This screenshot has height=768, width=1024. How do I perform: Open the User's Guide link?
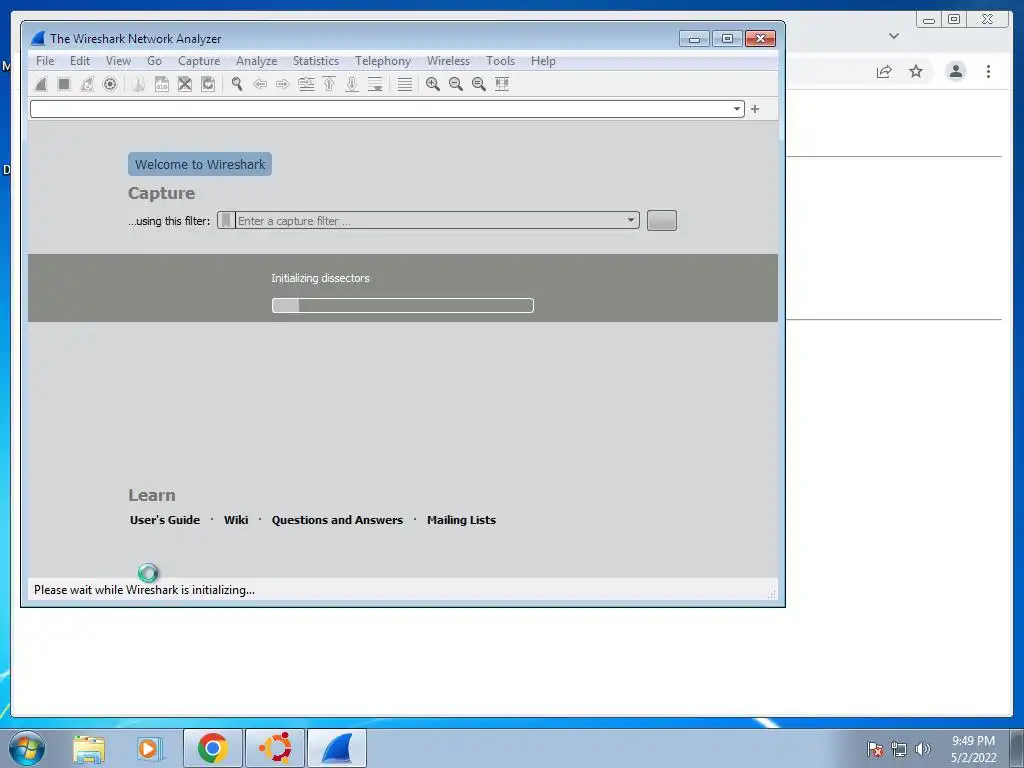[x=165, y=520]
